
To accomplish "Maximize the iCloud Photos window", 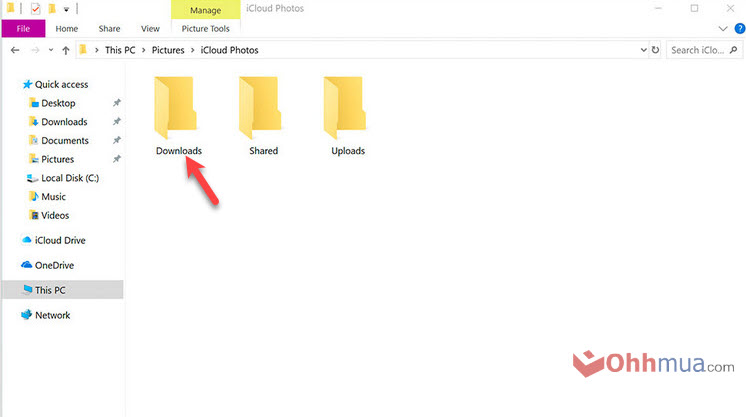I will click(694, 9).
